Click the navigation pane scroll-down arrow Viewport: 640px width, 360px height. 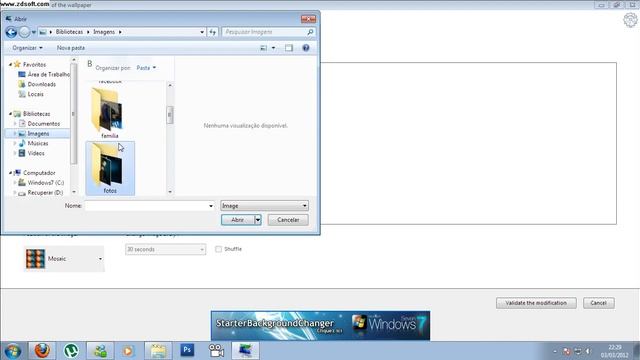tap(74, 192)
